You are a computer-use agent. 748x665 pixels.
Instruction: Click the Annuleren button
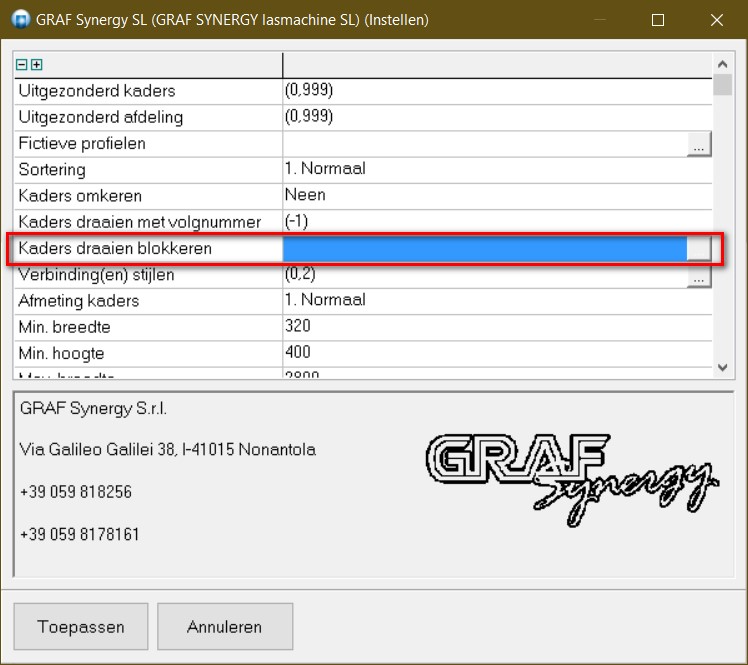tap(225, 626)
